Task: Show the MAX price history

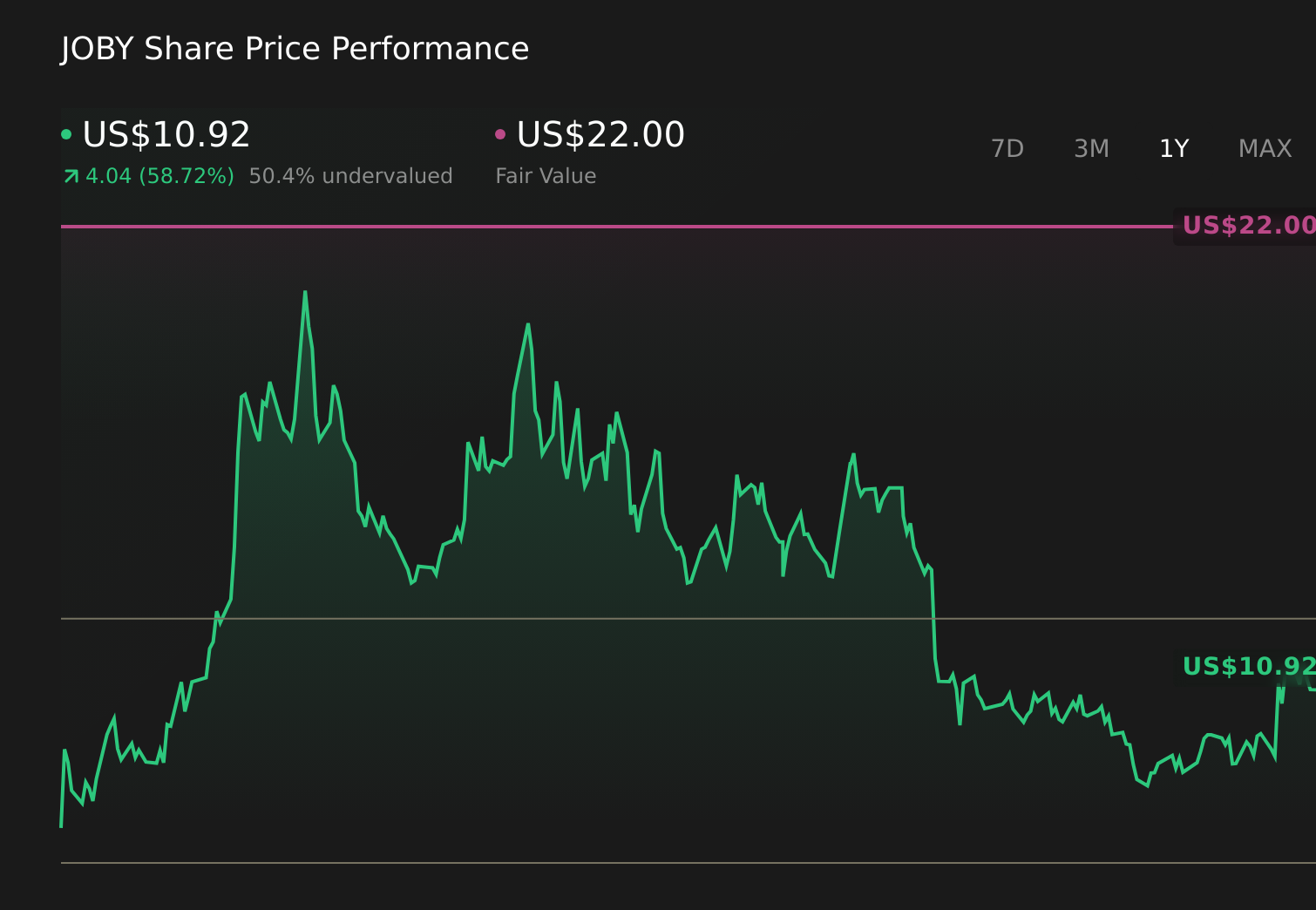Action: coord(1265,149)
